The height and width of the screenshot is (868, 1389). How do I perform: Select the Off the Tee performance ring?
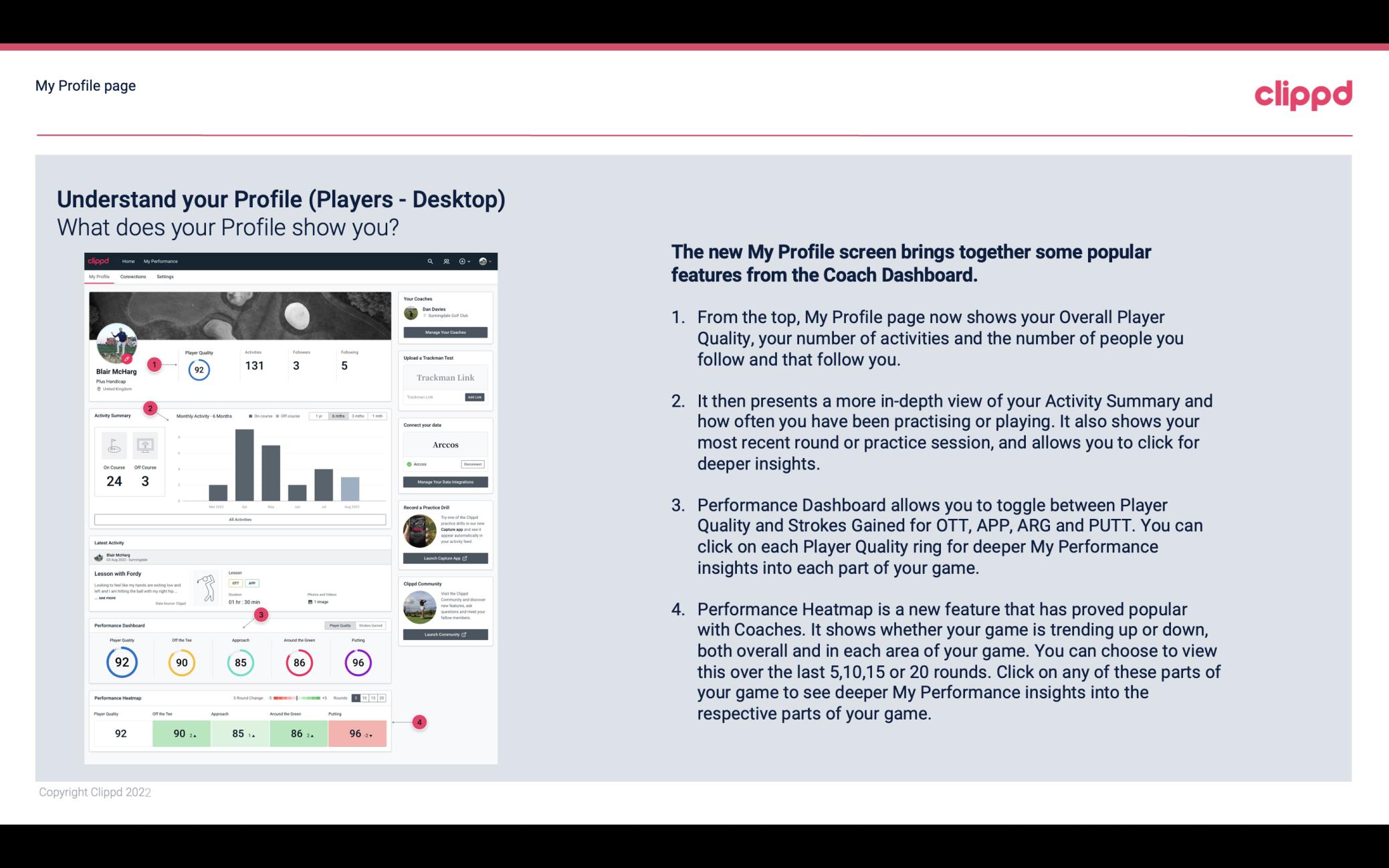[180, 661]
